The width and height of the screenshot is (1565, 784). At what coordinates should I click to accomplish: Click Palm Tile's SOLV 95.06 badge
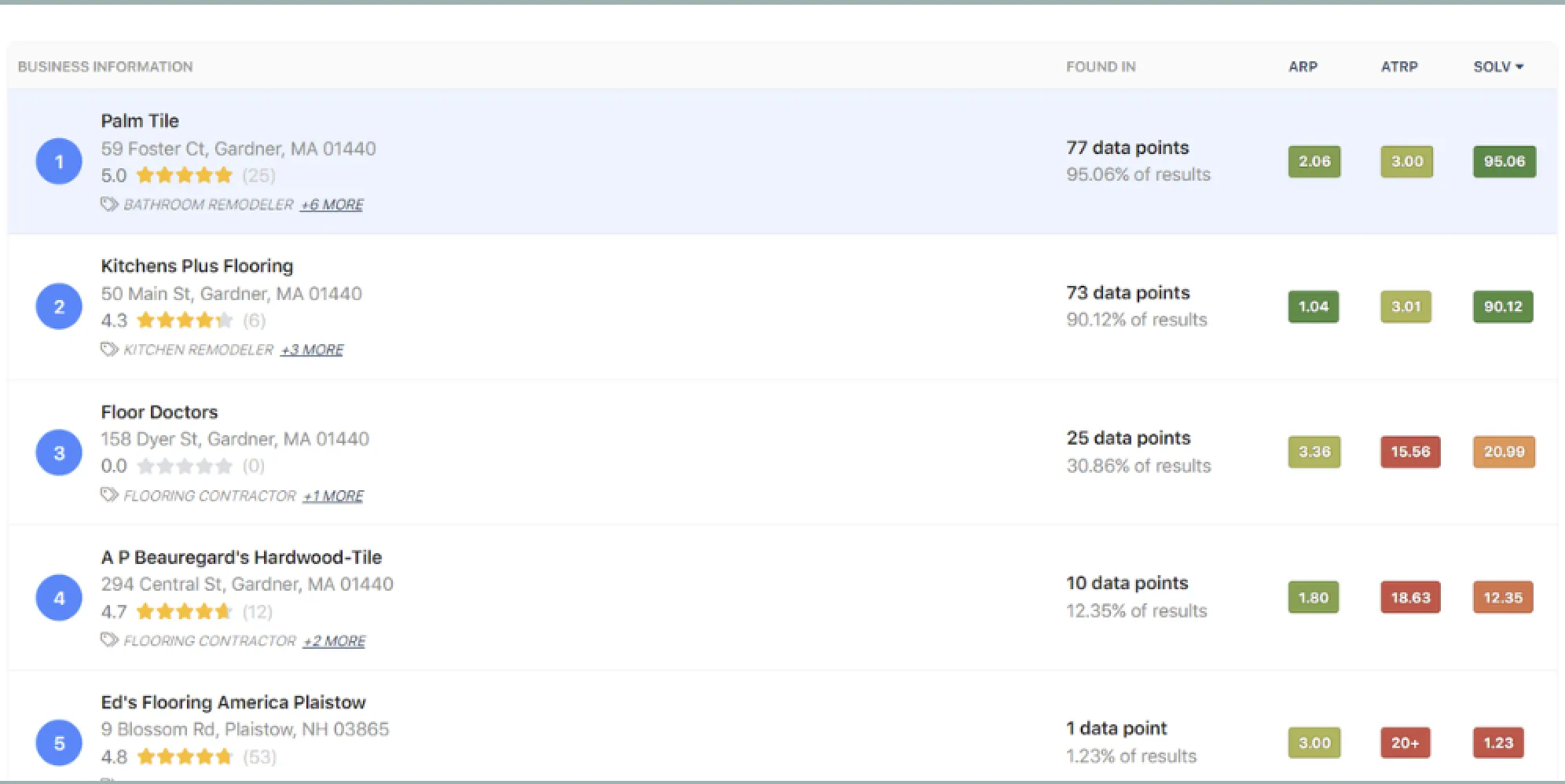pyautogui.click(x=1505, y=162)
